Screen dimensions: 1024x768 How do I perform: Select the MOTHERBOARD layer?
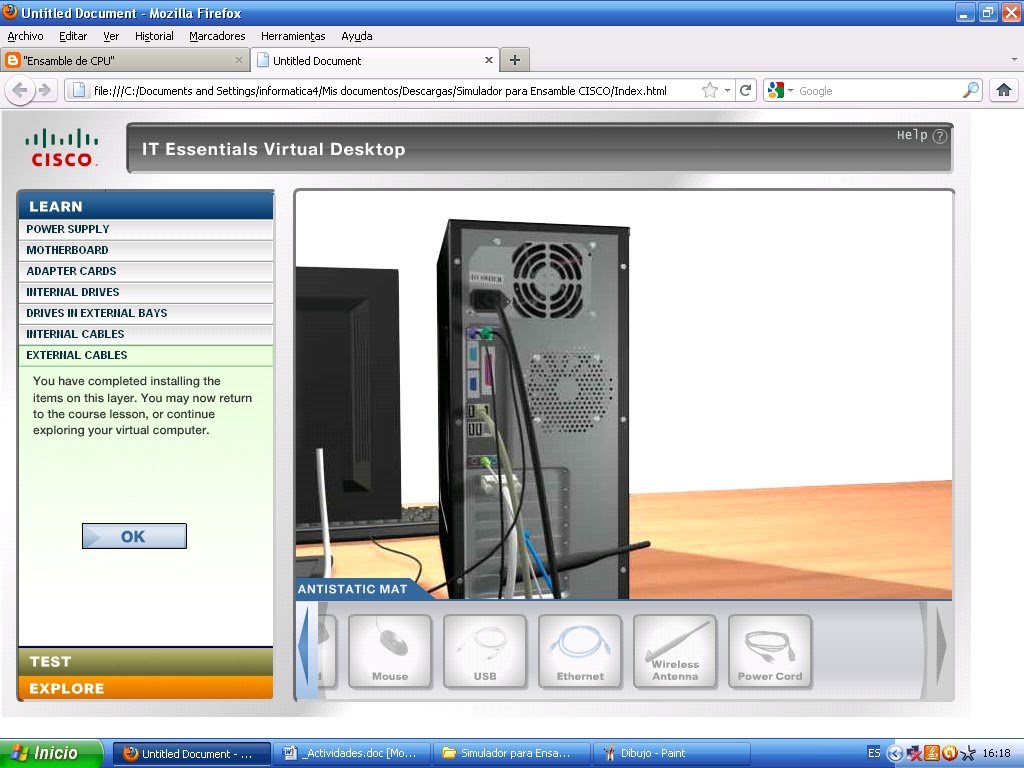coord(146,250)
